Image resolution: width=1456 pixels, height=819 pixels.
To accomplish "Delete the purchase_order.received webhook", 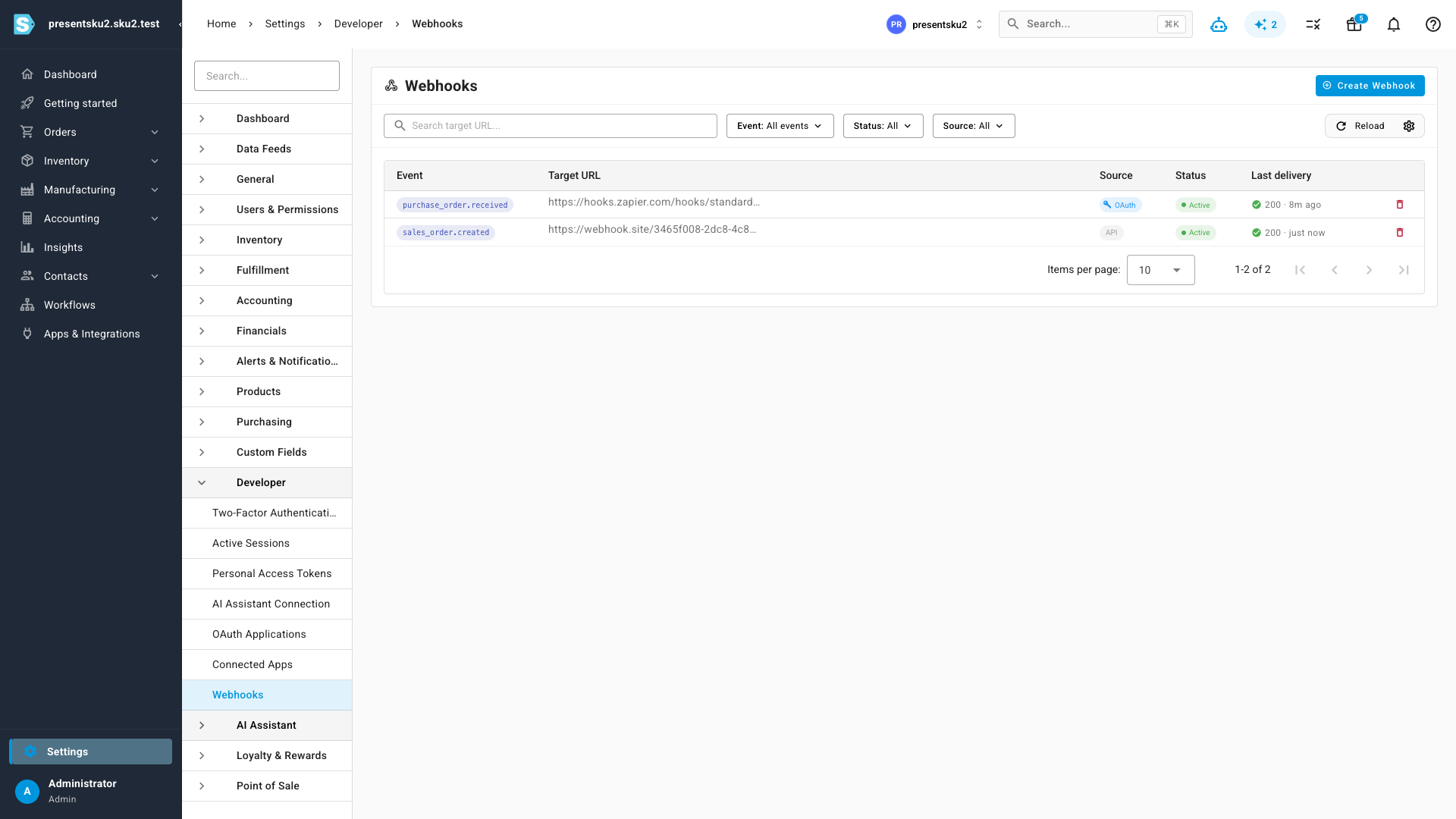I will [1400, 205].
